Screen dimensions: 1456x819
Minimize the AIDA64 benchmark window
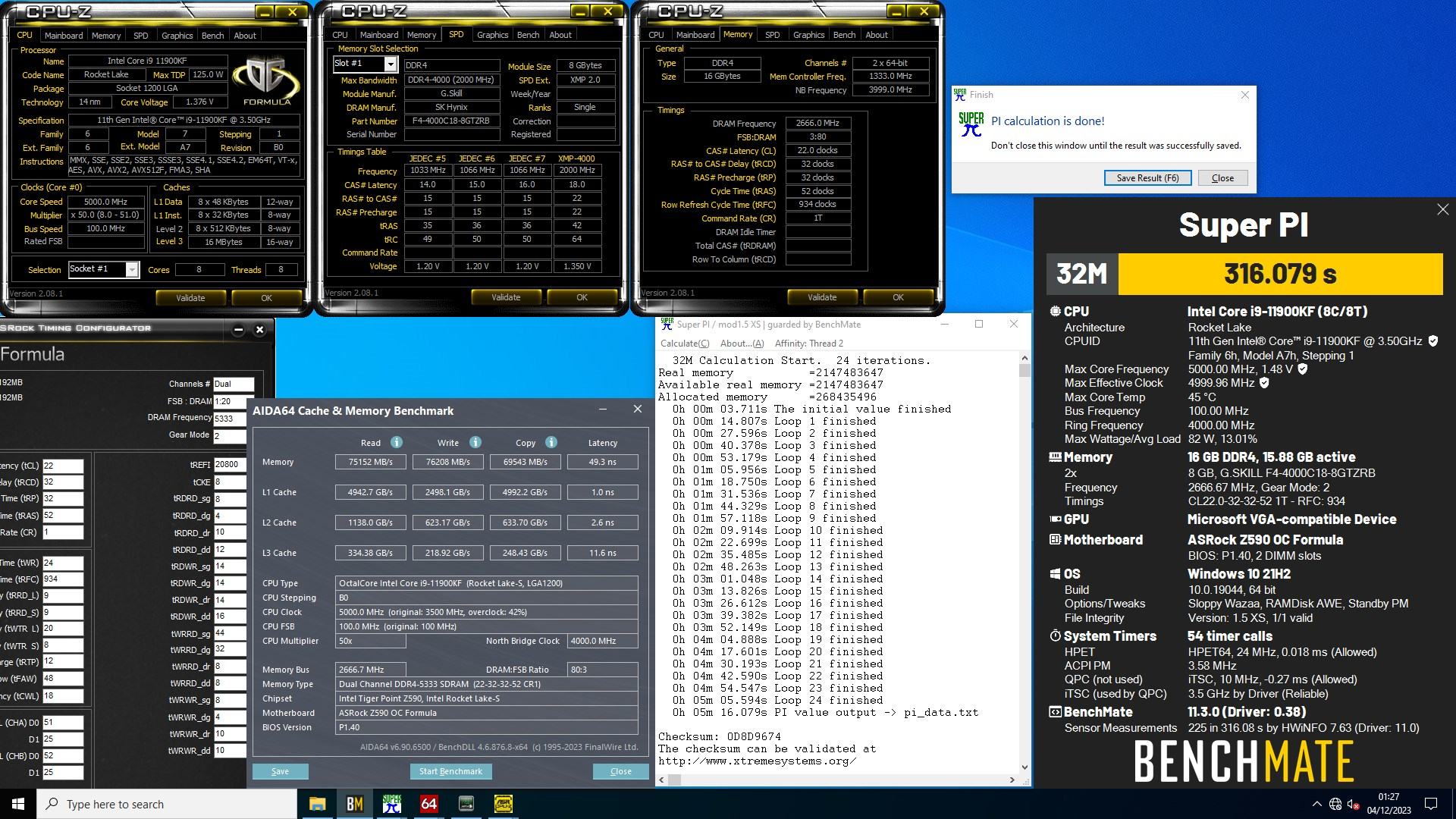[x=603, y=409]
